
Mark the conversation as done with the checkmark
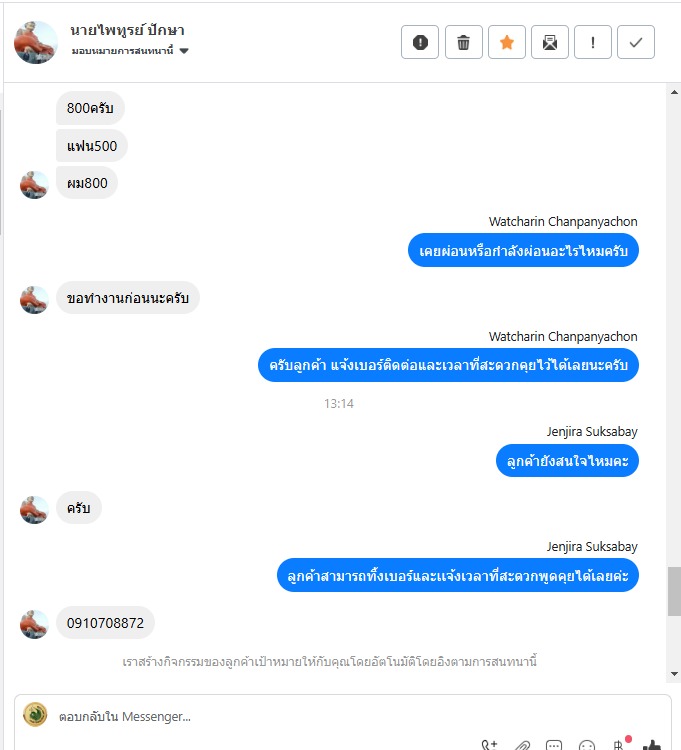(x=636, y=43)
